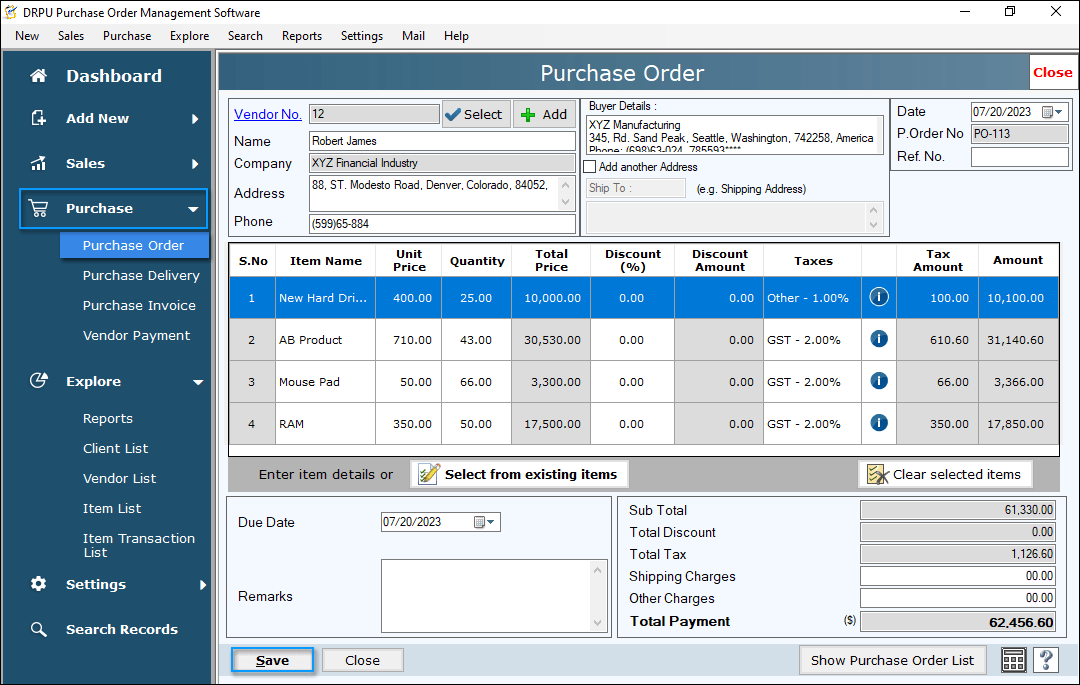Click the Phone input field
Viewport: 1080px width, 685px height.
pyautogui.click(x=442, y=224)
